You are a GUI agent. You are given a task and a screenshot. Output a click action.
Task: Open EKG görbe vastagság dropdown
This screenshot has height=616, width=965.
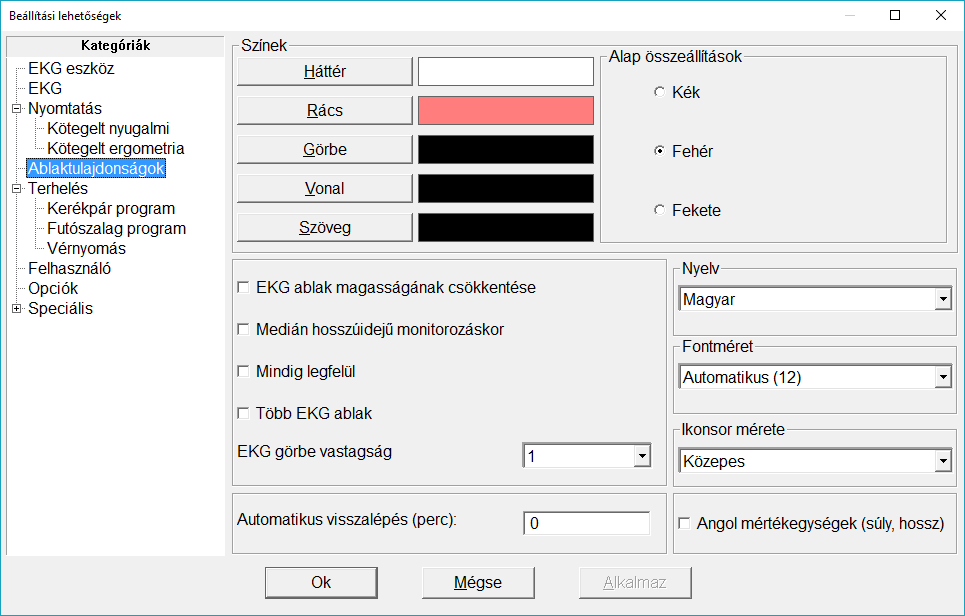643,456
